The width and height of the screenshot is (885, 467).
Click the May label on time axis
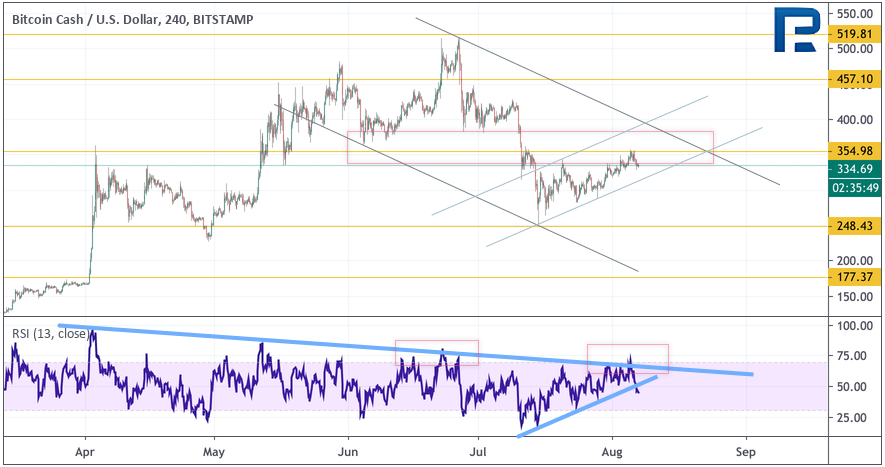tap(214, 452)
